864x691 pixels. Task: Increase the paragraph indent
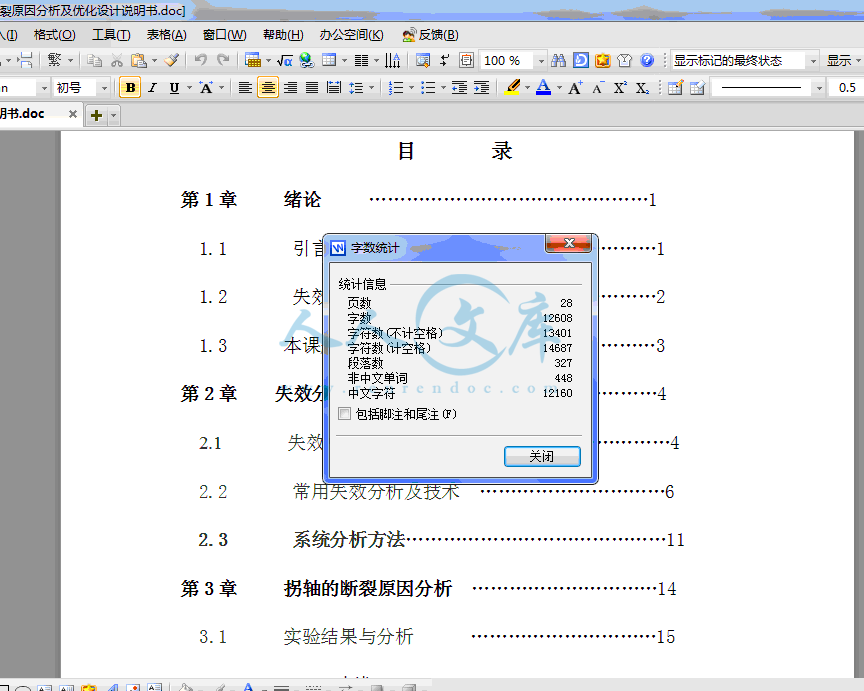(x=481, y=88)
